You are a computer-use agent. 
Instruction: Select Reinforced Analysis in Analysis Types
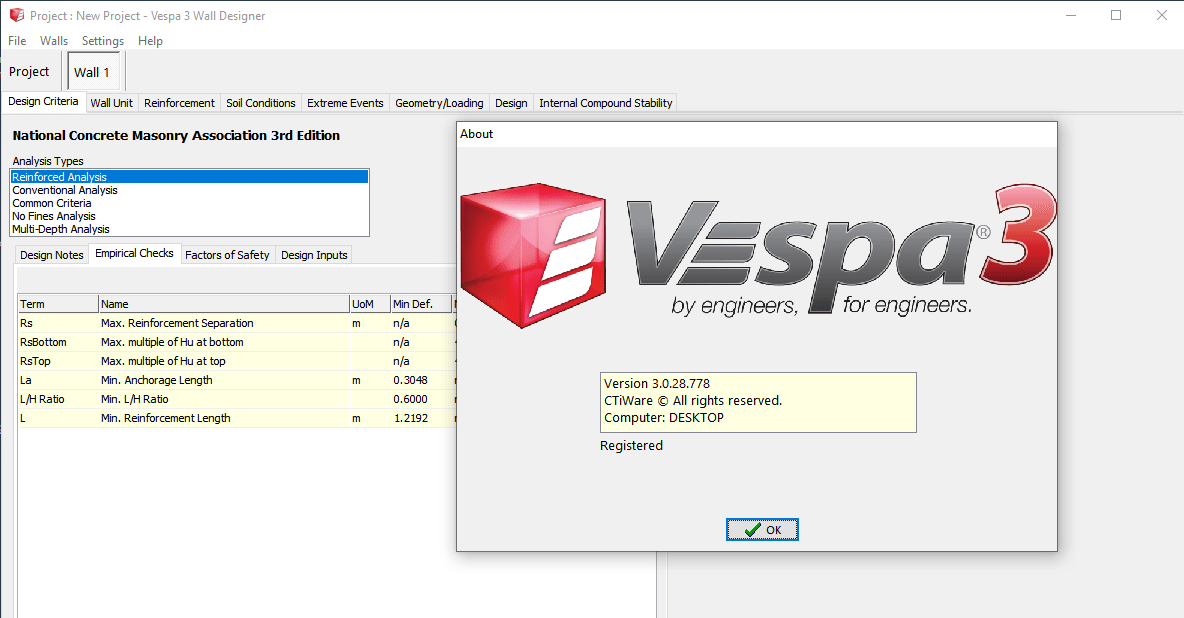tap(190, 177)
